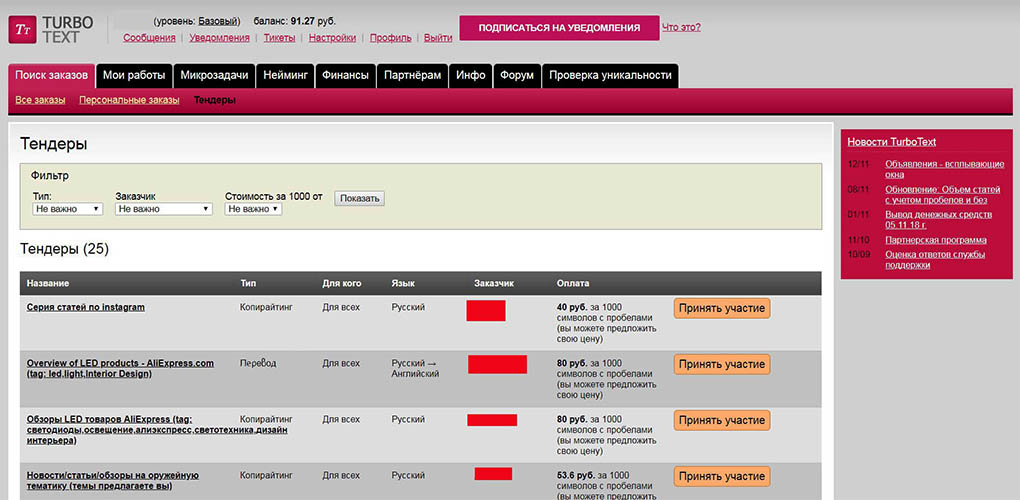
Task: Open the Сообщения link in header
Action: coord(149,38)
